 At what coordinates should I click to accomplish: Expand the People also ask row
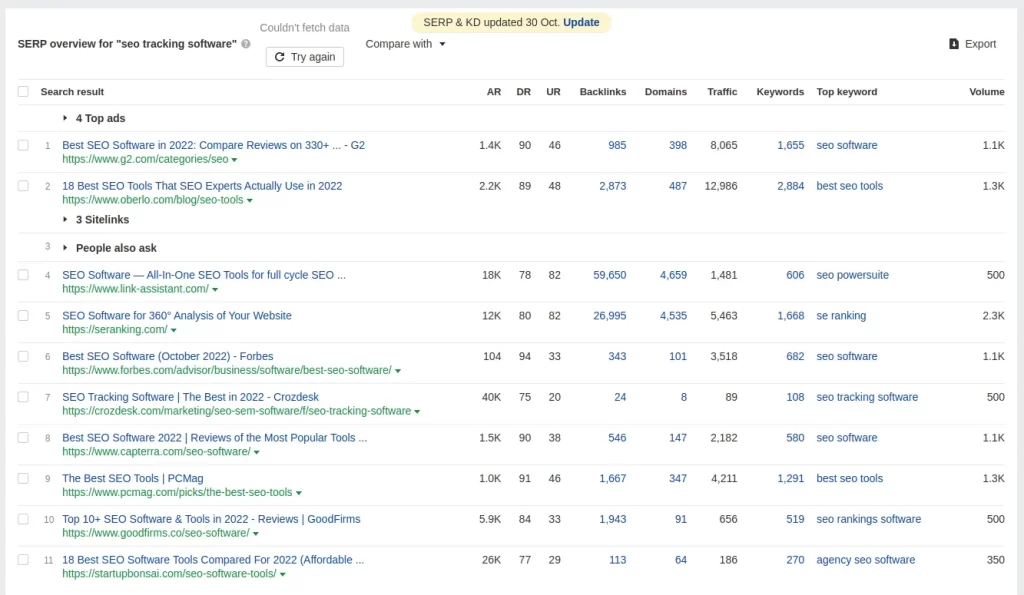tap(65, 248)
